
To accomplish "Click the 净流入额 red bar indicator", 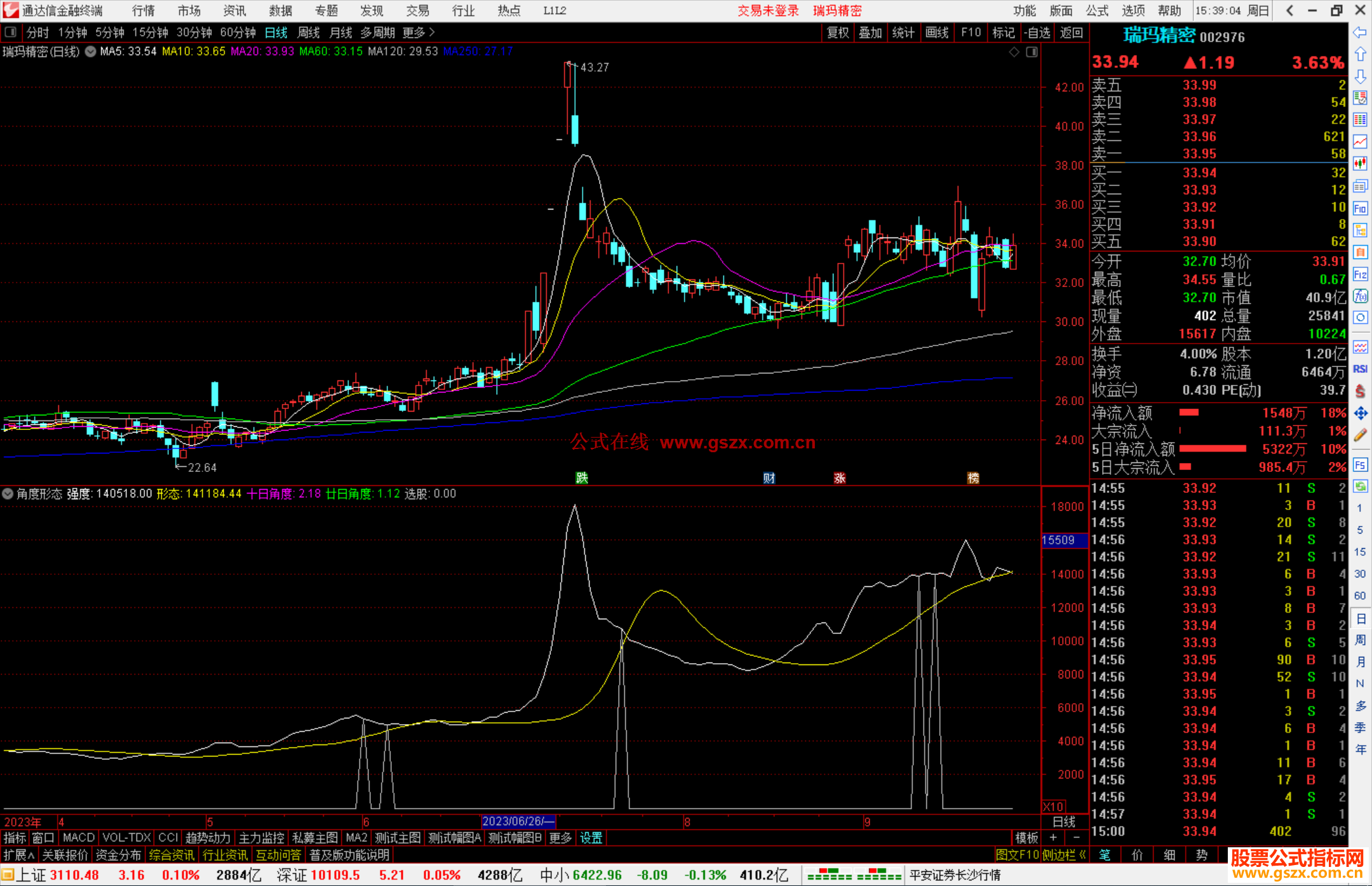I will (x=1189, y=413).
